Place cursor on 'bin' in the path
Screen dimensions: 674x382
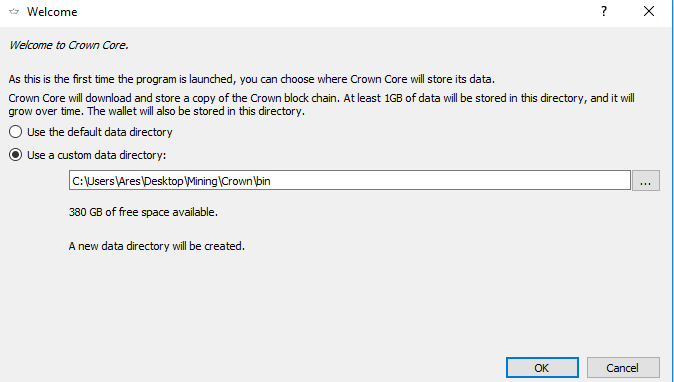(263, 181)
